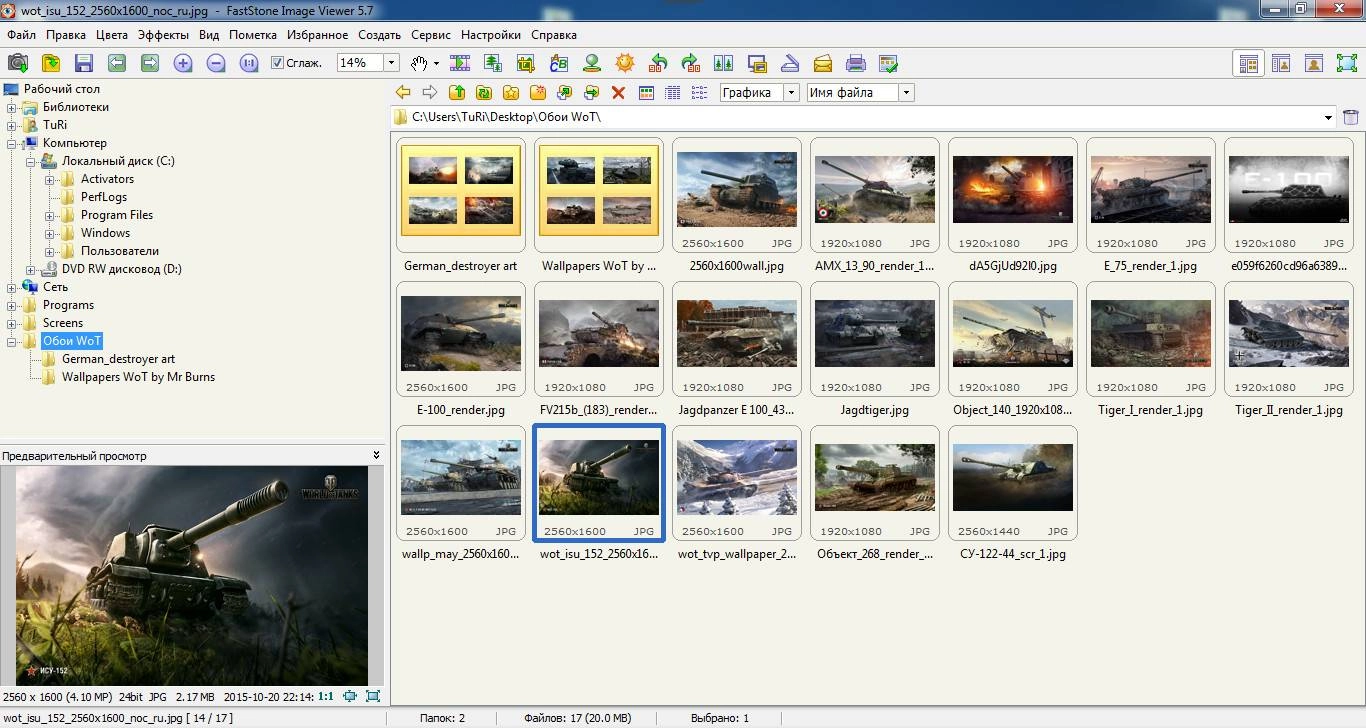Click the recycle bin icon beside path bar
This screenshot has width=1366, height=728.
[x=1351, y=117]
